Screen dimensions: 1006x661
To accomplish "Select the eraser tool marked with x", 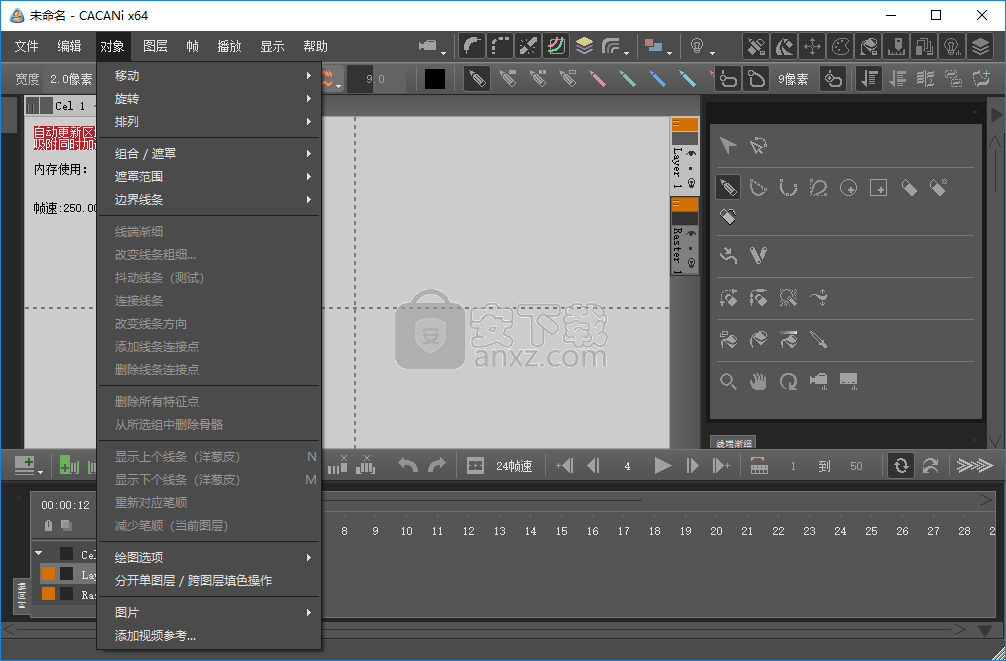I will click(939, 188).
